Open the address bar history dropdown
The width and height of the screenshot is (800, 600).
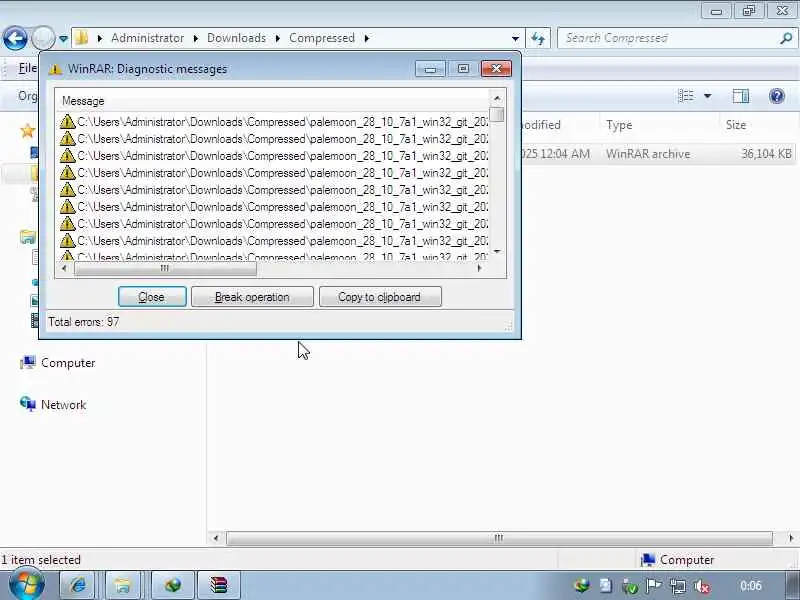click(x=515, y=39)
